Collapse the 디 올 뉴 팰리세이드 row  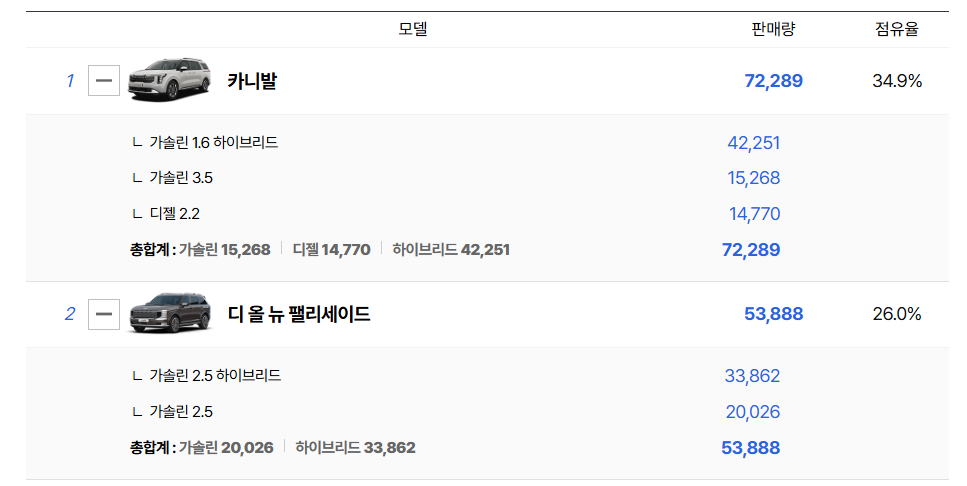(x=104, y=314)
